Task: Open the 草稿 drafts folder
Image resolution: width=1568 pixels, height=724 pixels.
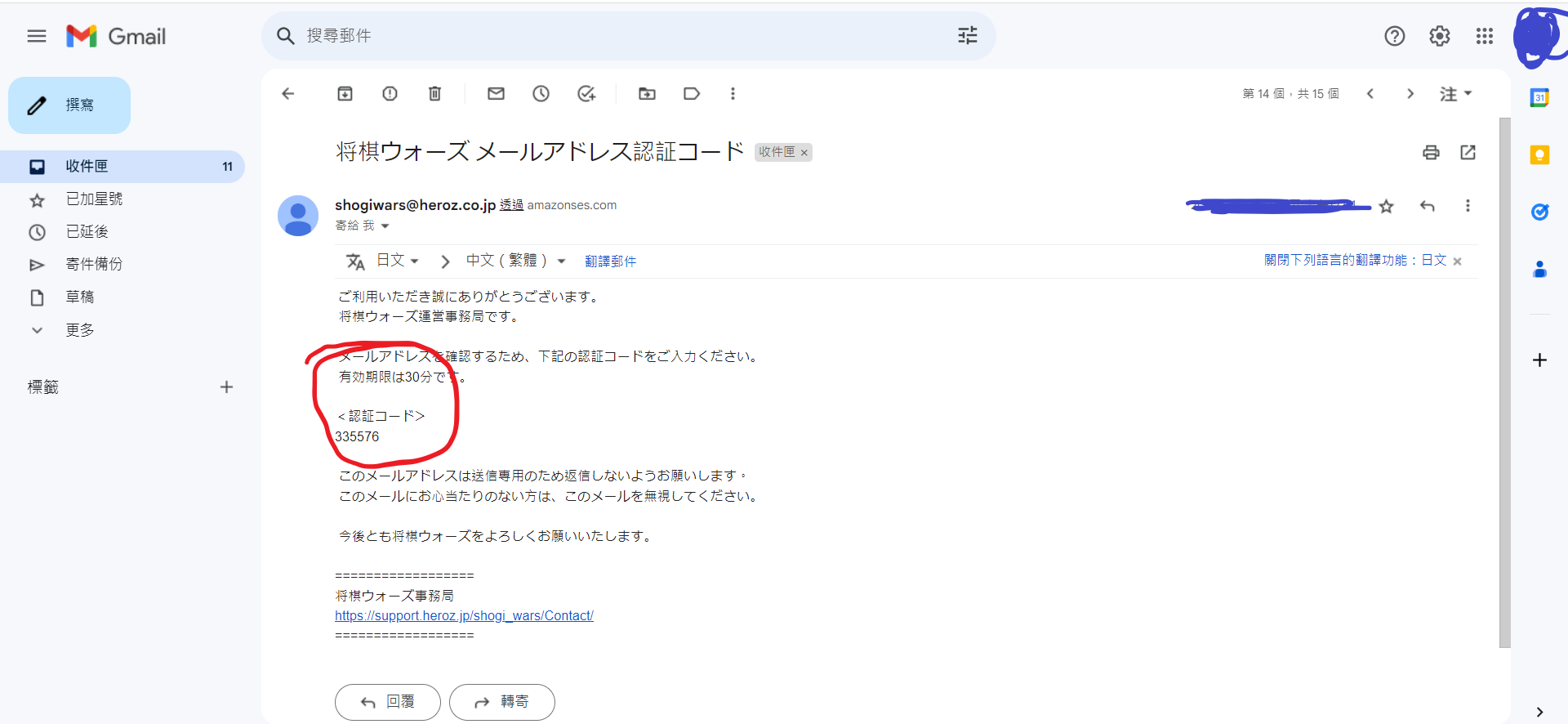Action: click(x=122, y=297)
